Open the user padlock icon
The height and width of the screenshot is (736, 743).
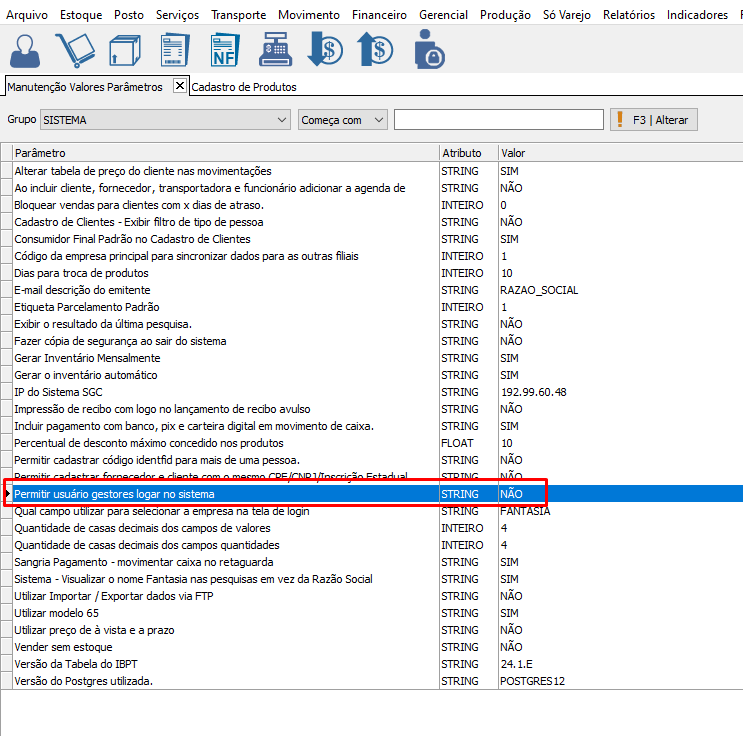(428, 49)
